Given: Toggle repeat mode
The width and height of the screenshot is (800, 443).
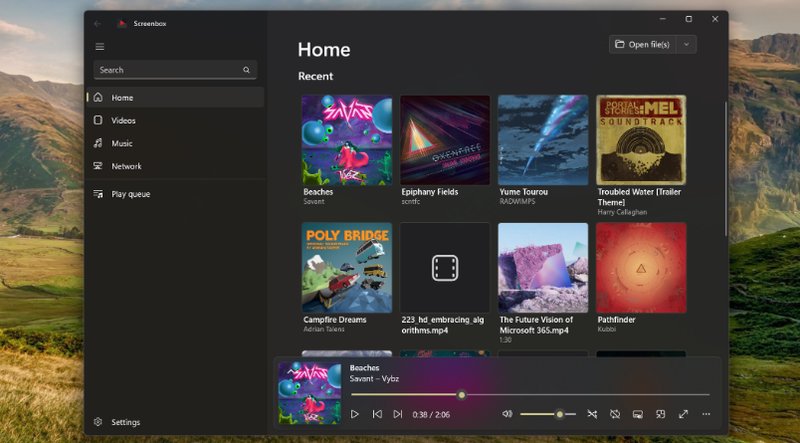Looking at the screenshot, I should [615, 414].
